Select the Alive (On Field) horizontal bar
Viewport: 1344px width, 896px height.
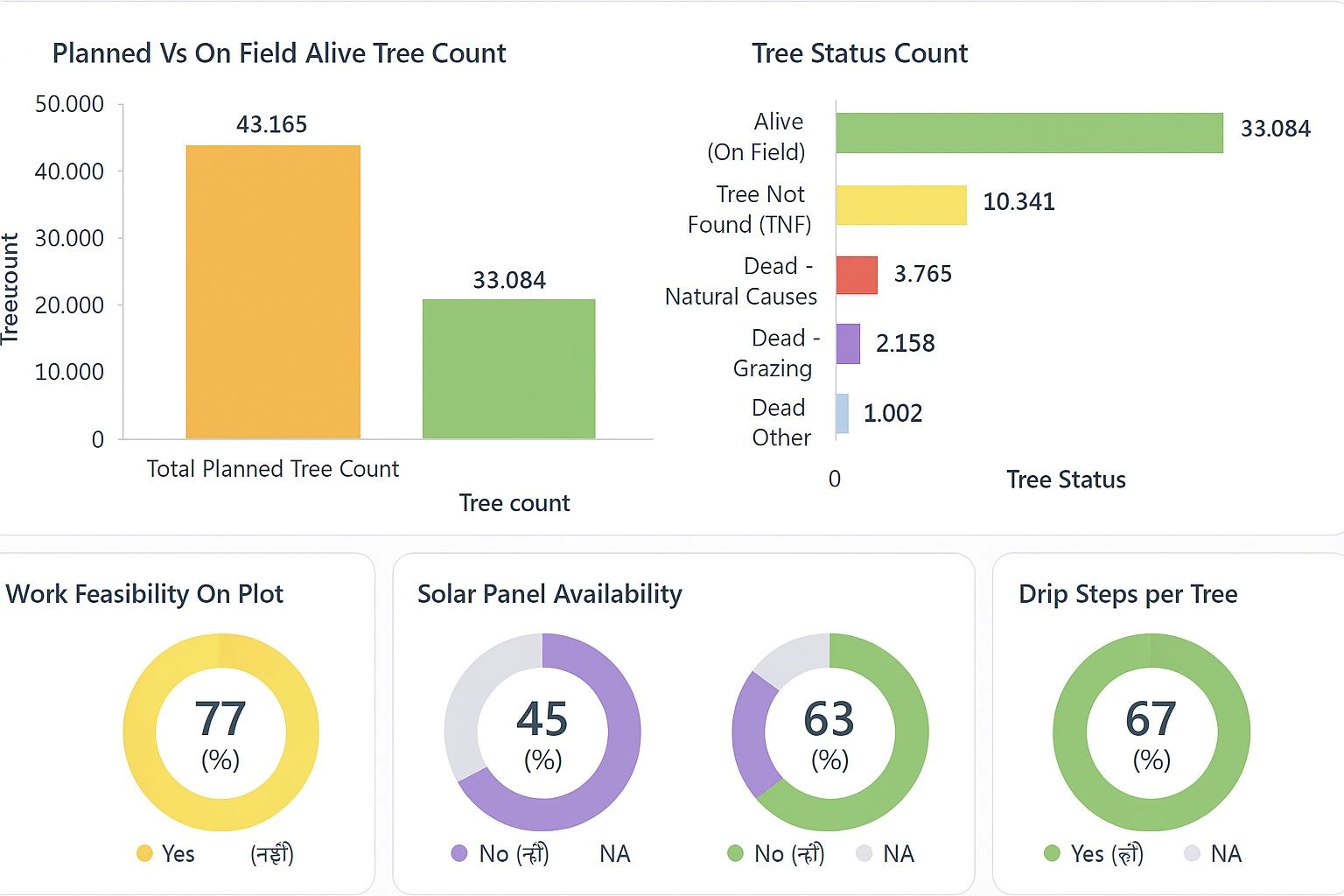pyautogui.click(x=1029, y=133)
